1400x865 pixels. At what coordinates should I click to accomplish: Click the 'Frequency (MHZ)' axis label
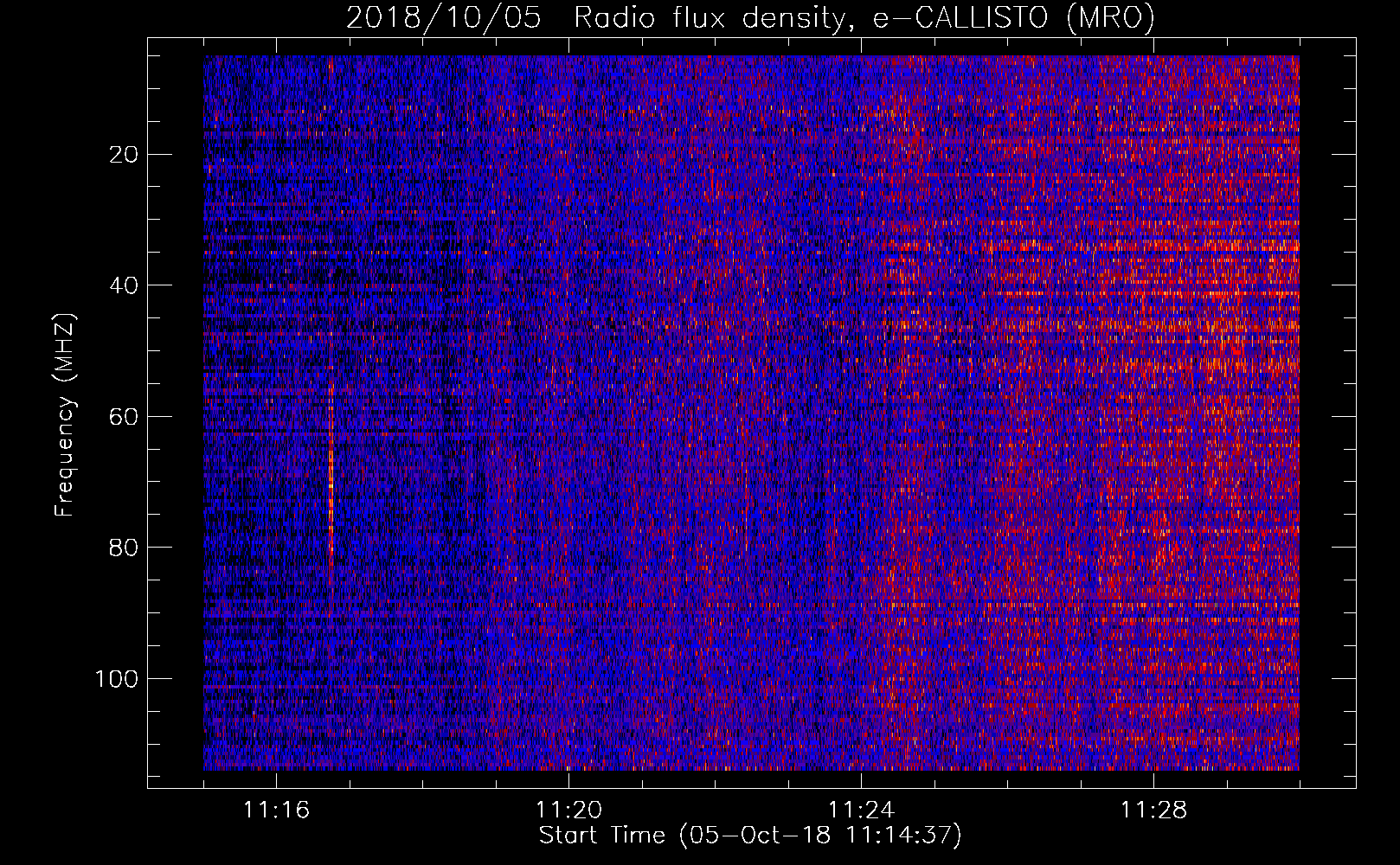click(65, 415)
